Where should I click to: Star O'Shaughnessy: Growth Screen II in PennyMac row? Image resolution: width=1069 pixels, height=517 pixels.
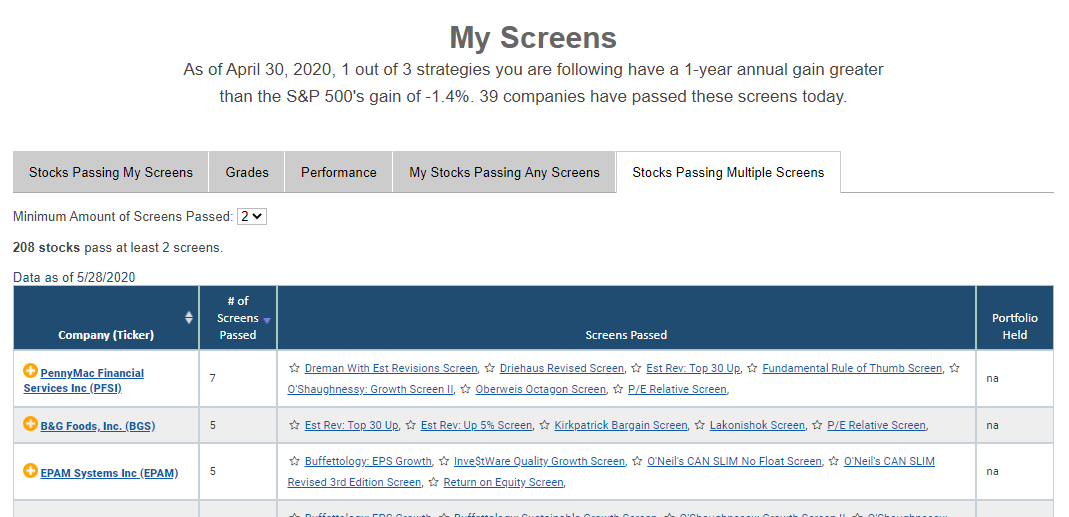pyautogui.click(x=954, y=368)
